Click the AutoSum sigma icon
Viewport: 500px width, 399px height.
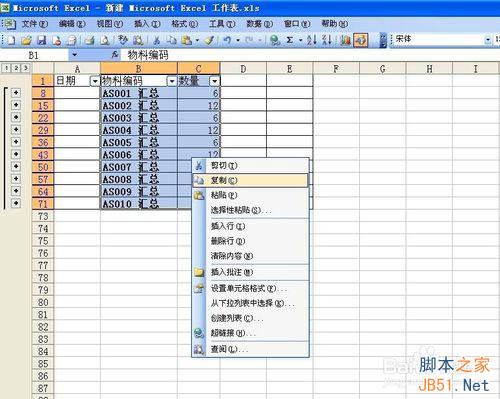coord(290,40)
